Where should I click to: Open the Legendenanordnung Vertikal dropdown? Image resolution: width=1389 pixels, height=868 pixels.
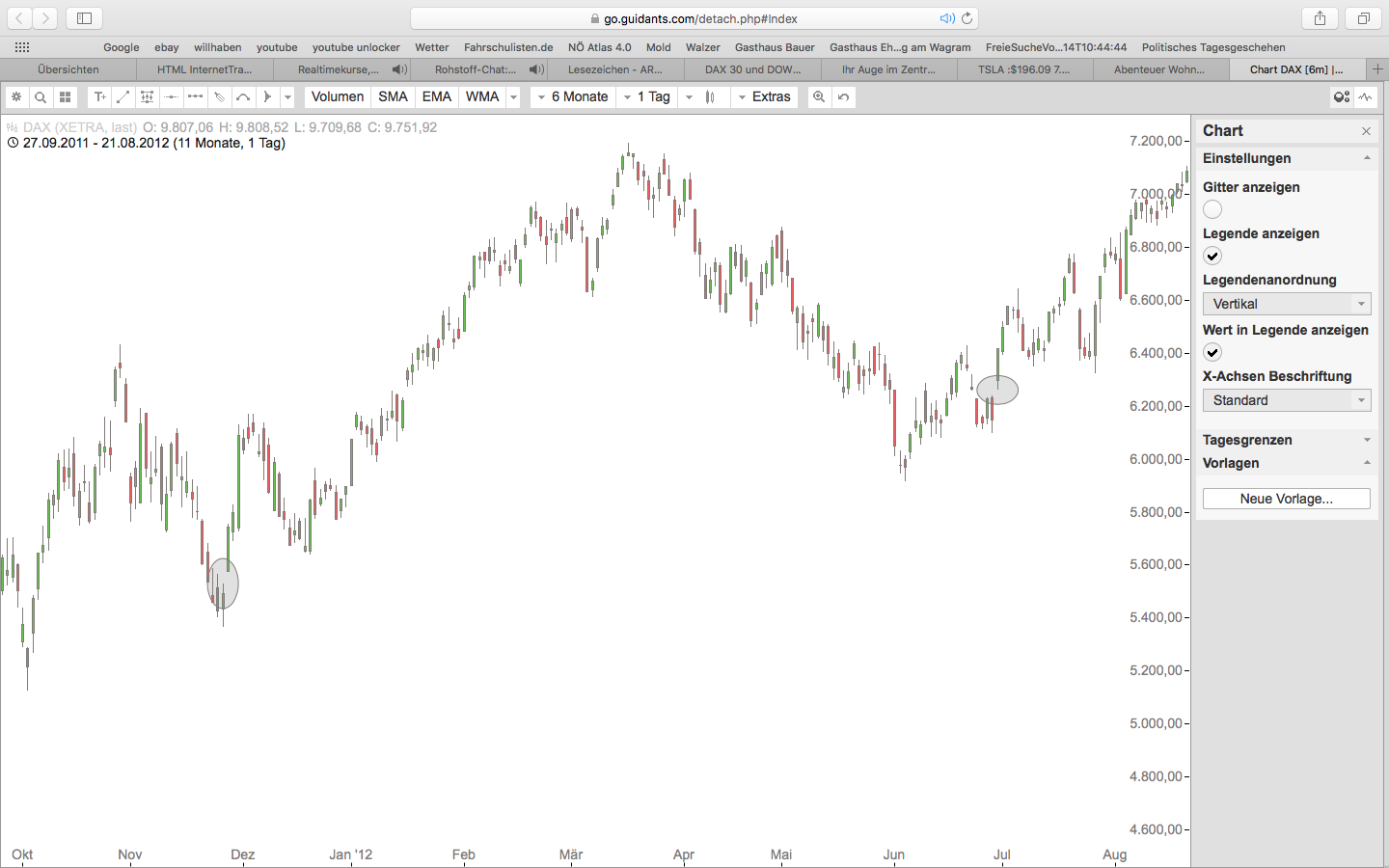click(x=1287, y=303)
